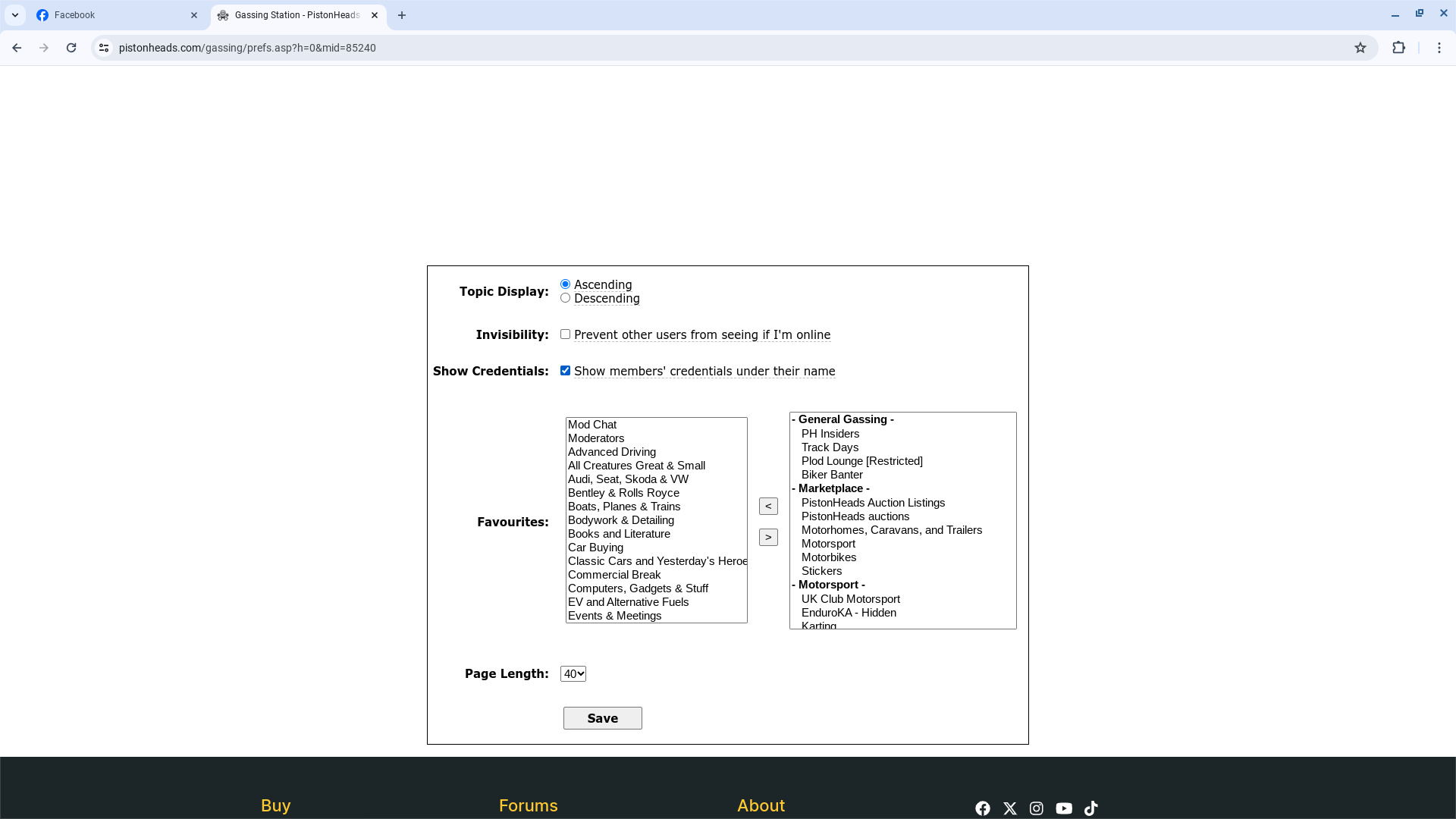Switch to the Facebook tab

(x=114, y=15)
